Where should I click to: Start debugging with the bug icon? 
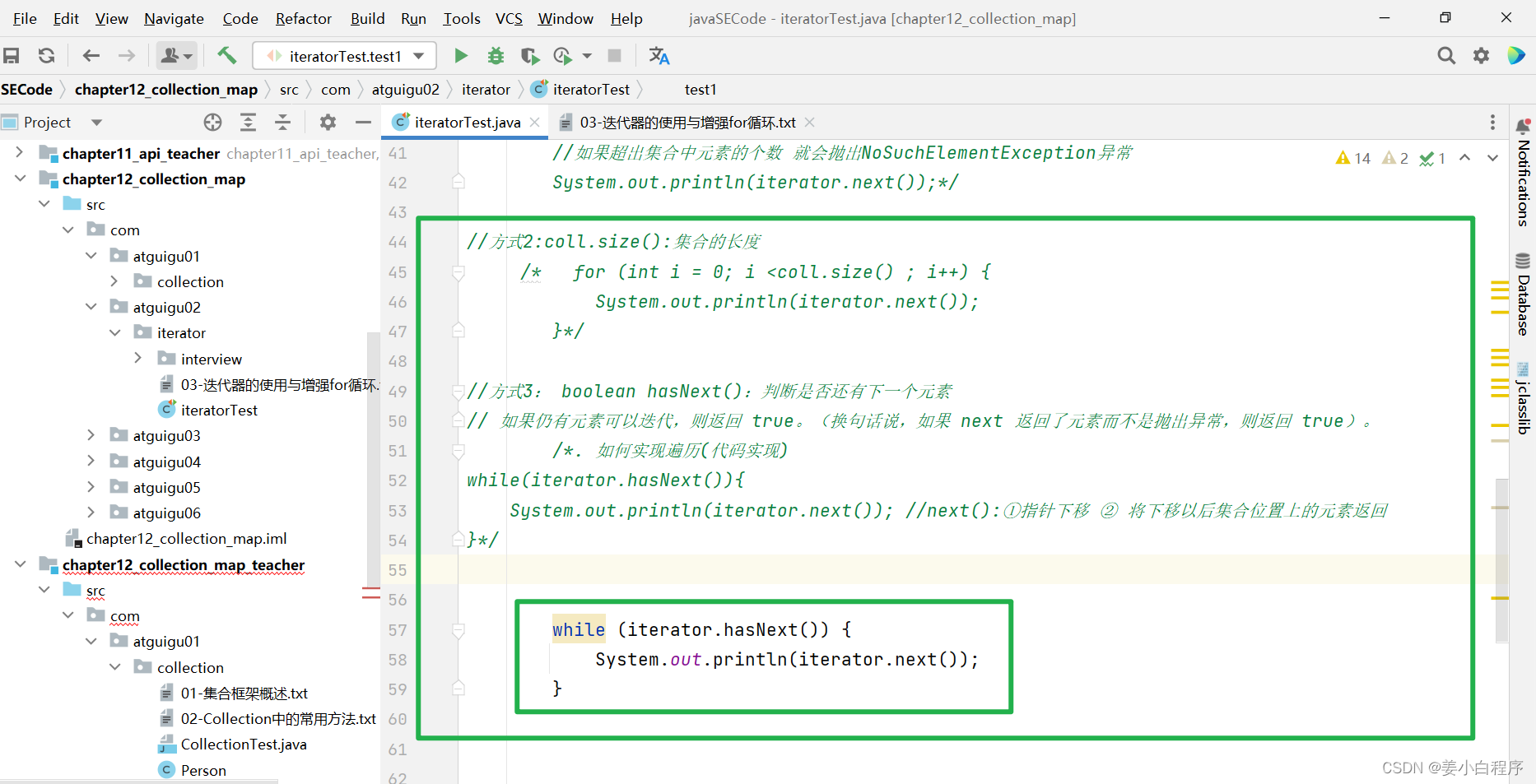[496, 55]
